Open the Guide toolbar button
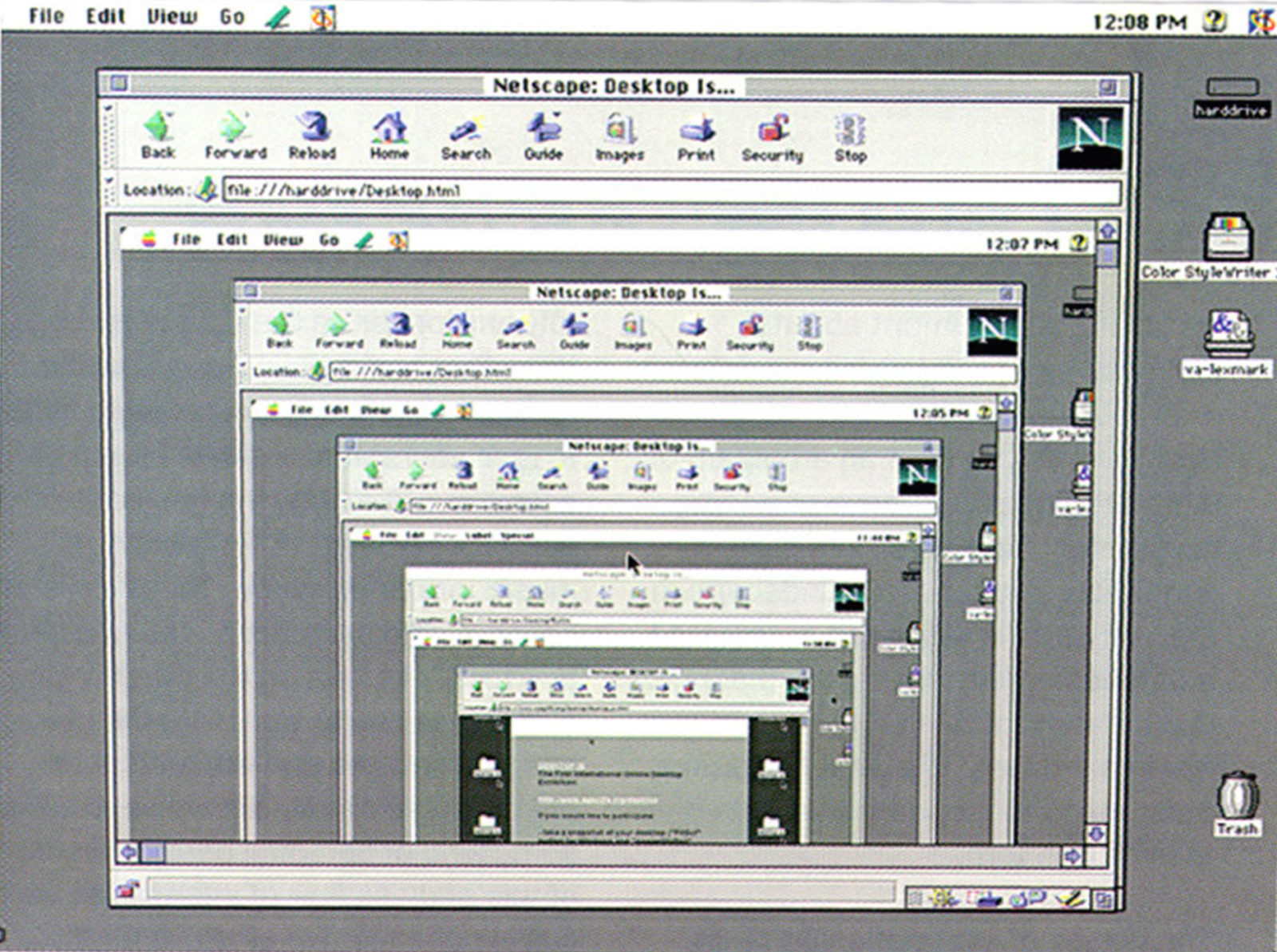This screenshot has width=1277, height=952. pyautogui.click(x=544, y=137)
